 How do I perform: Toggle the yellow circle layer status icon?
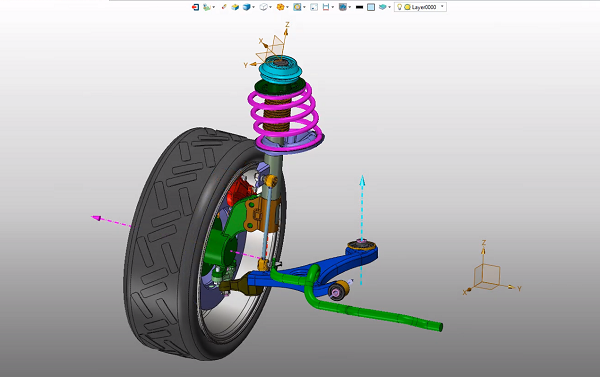408,7
